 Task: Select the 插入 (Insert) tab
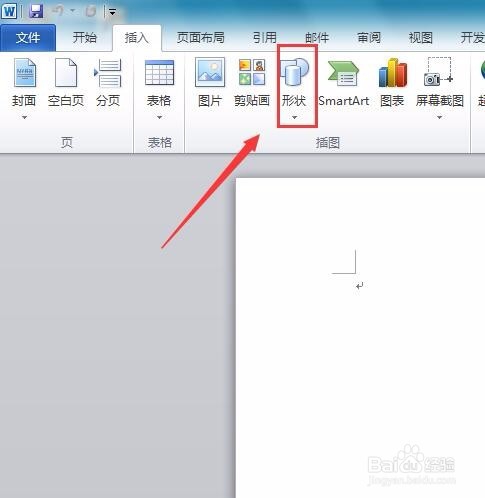137,38
